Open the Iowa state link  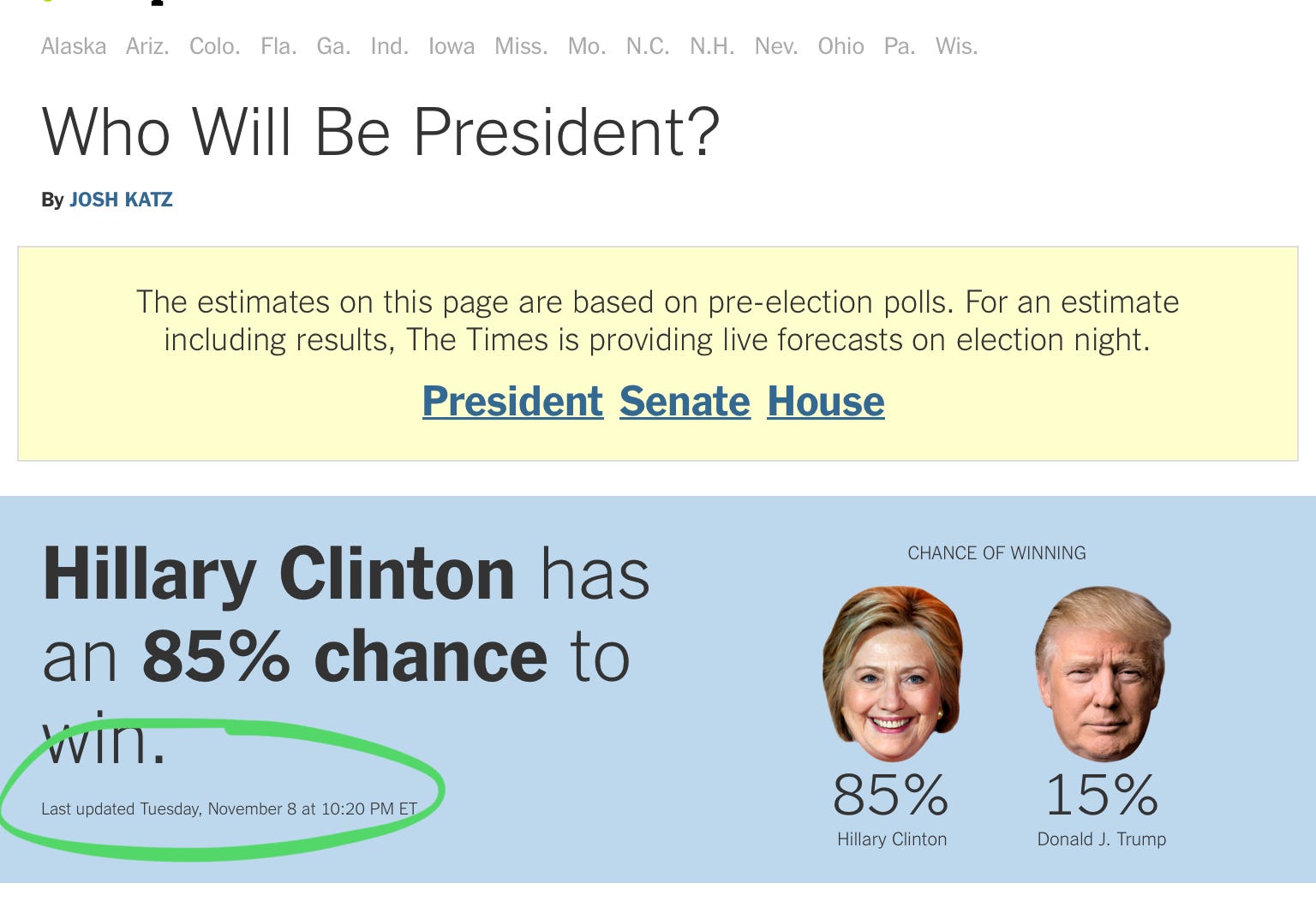452,46
